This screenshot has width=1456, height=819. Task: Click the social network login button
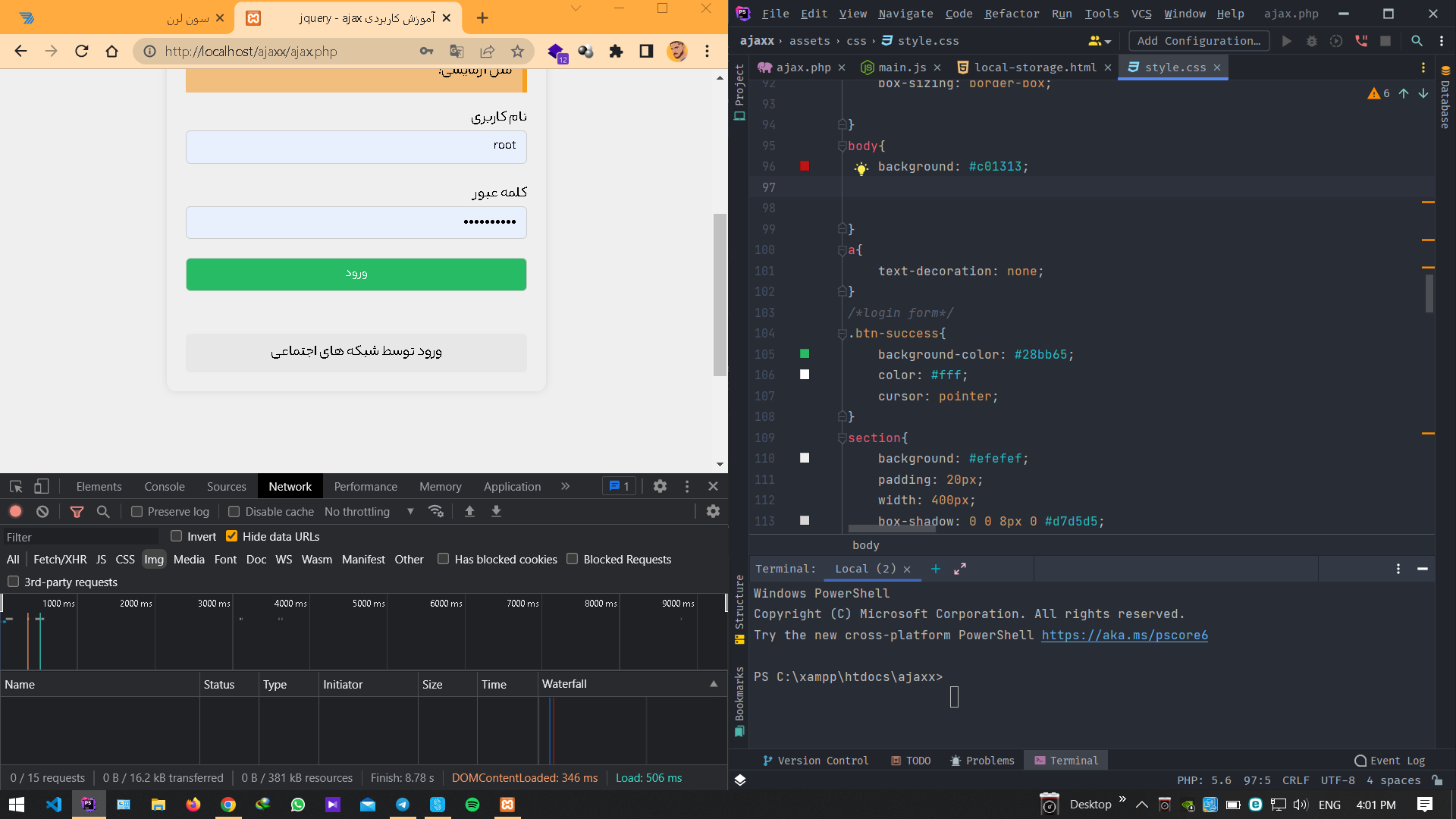coord(356,353)
